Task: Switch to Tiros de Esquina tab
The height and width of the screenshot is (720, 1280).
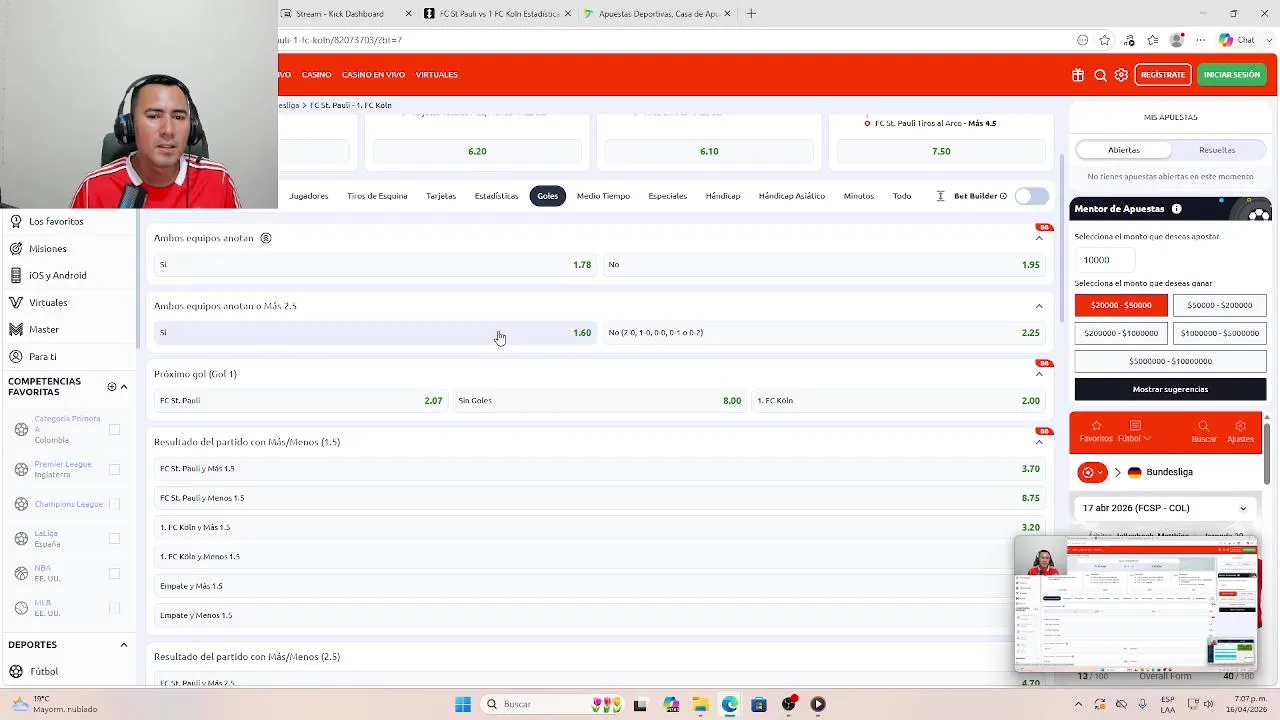Action: click(x=377, y=196)
